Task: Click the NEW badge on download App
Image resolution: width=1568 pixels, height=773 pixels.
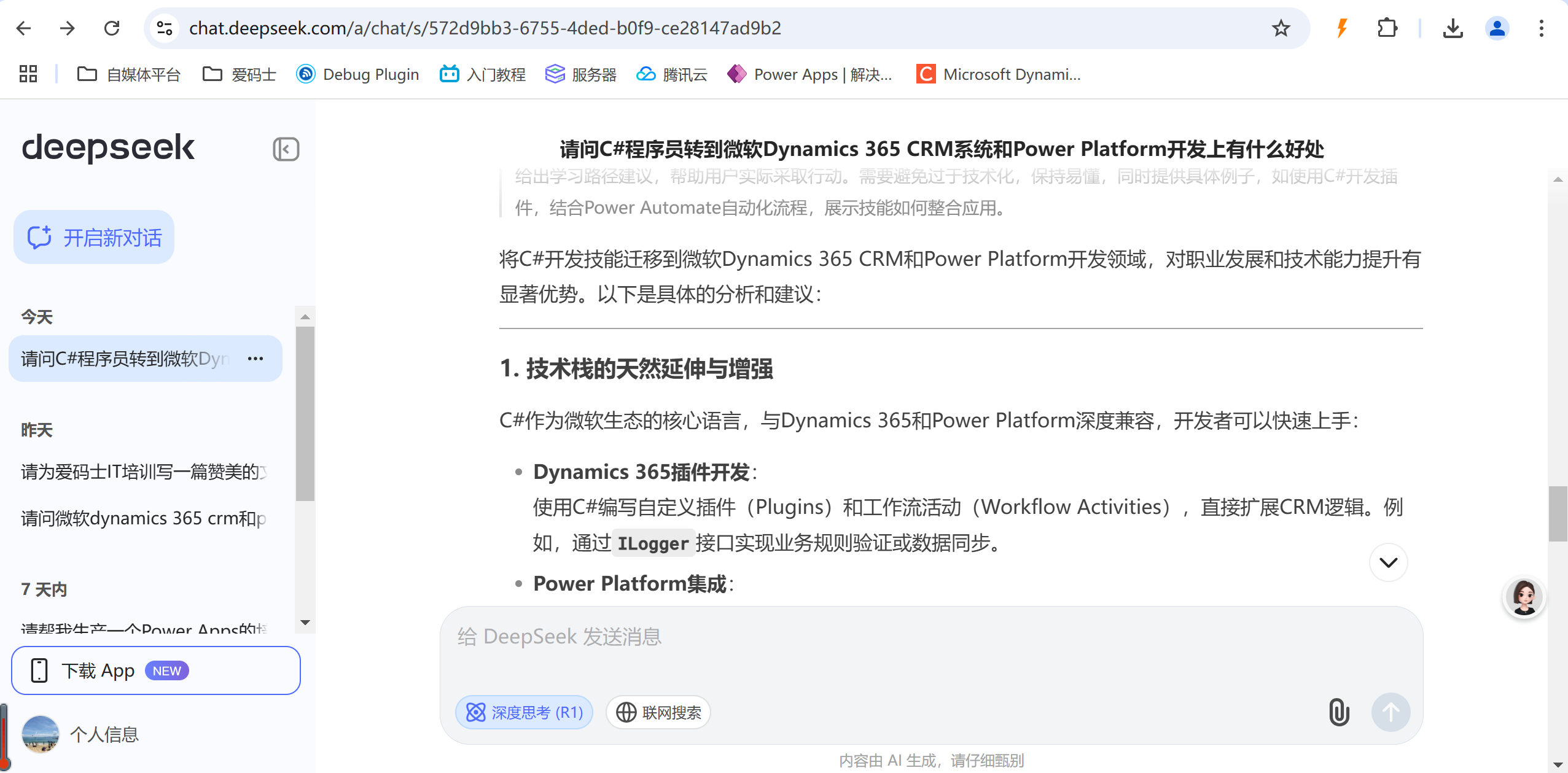Action: (166, 670)
